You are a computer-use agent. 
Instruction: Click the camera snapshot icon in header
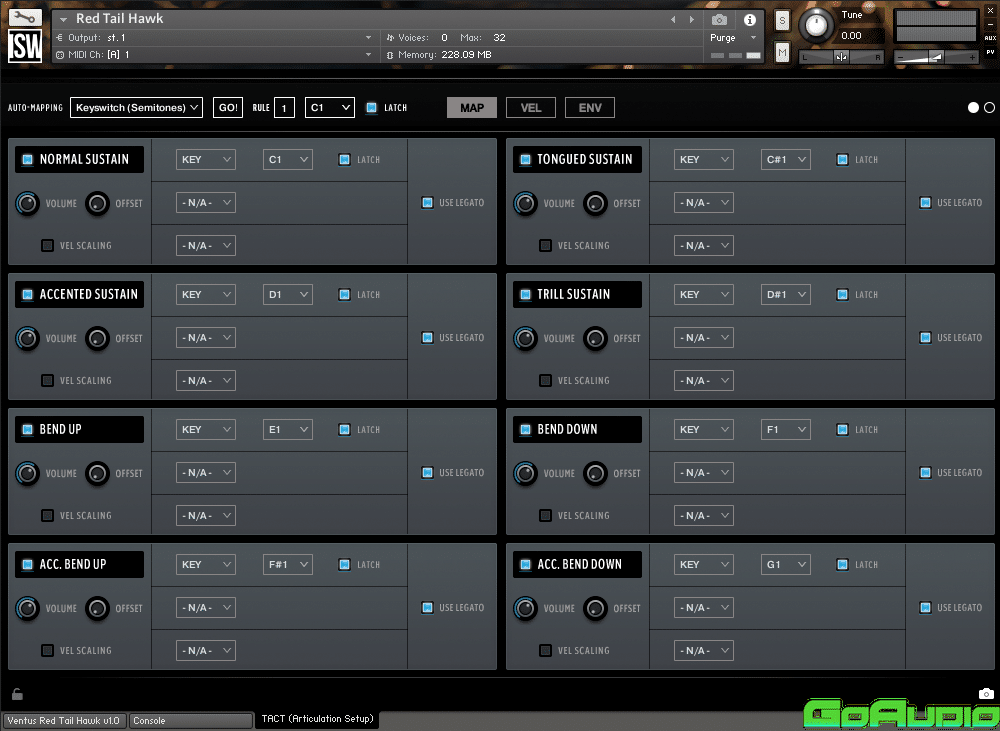tap(719, 19)
